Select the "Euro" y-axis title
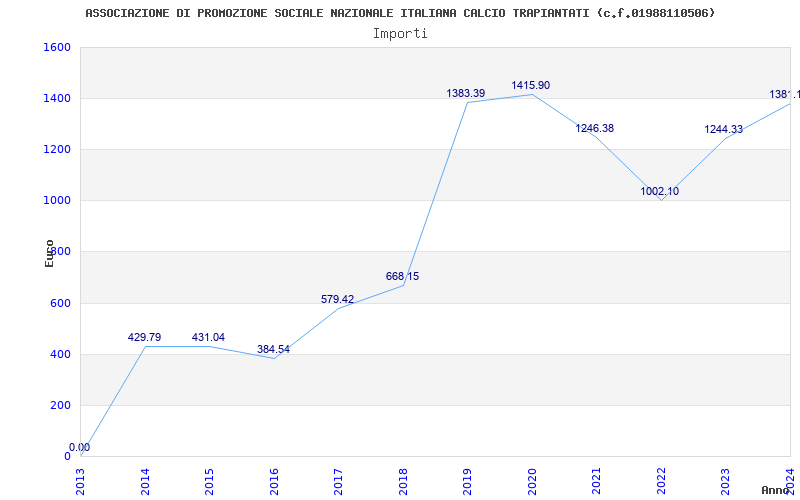 coord(49,252)
